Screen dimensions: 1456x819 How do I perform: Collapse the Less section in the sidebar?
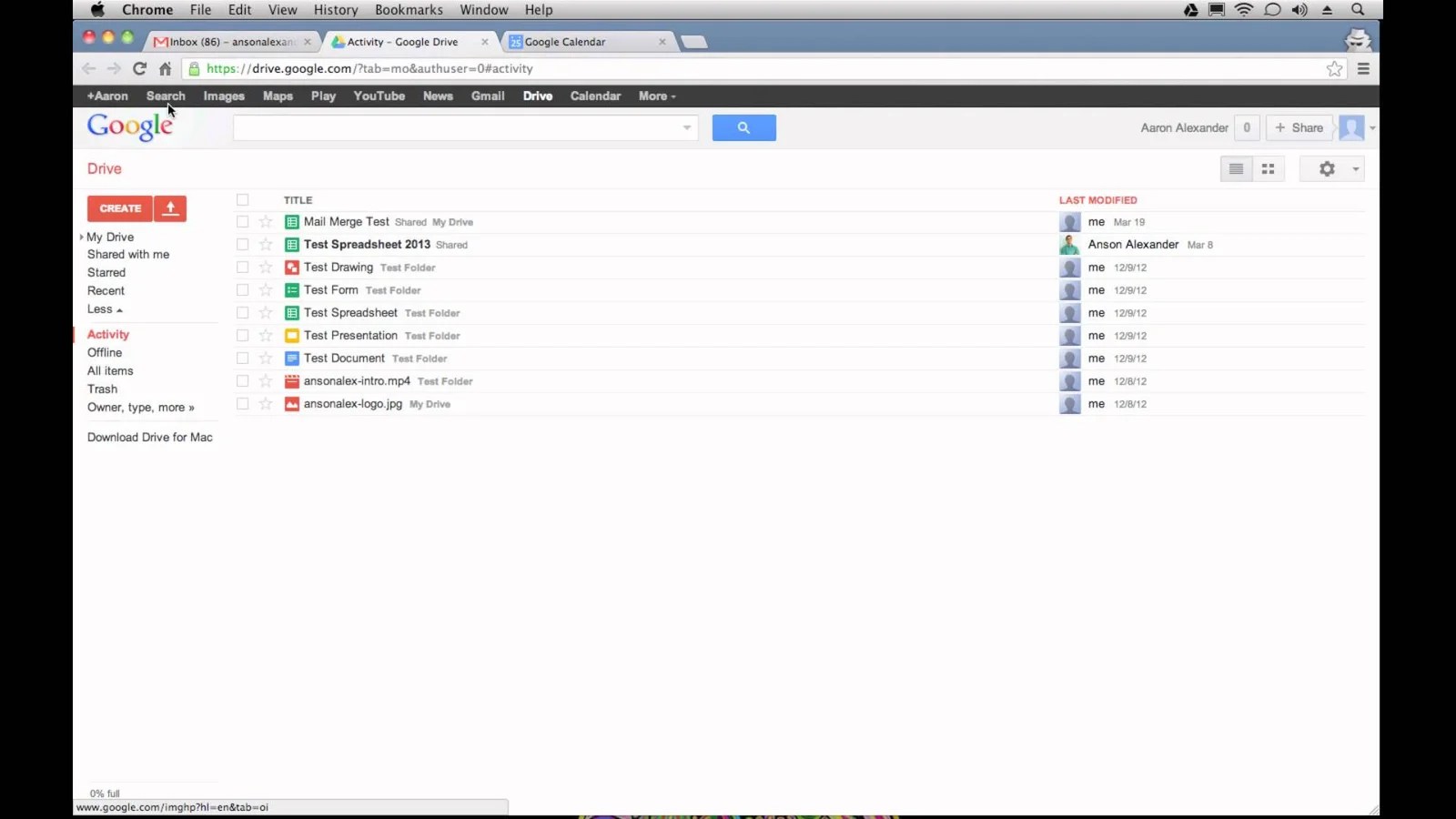point(104,308)
